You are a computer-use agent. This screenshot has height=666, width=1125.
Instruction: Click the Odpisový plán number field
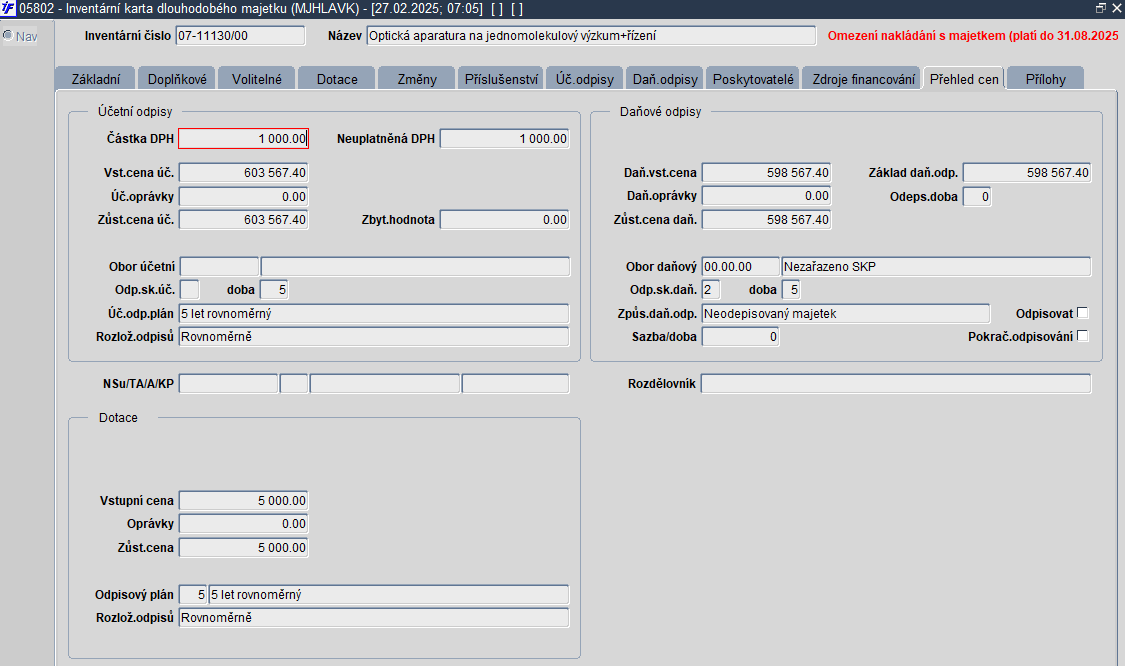(x=192, y=594)
